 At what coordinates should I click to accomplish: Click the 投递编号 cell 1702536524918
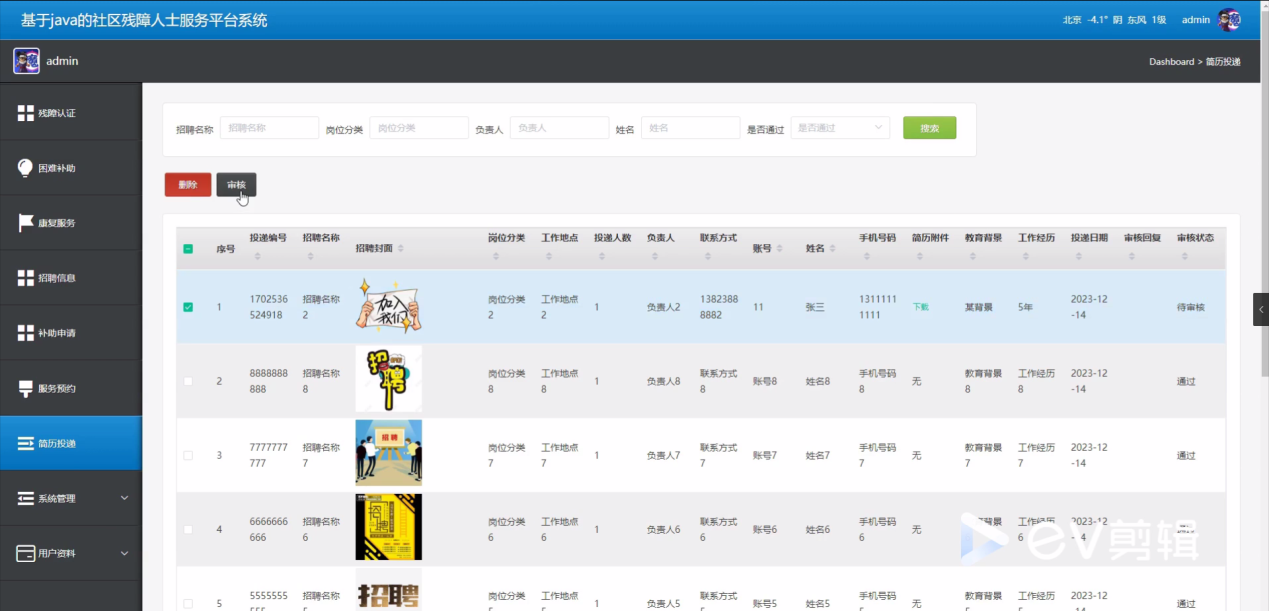(267, 307)
